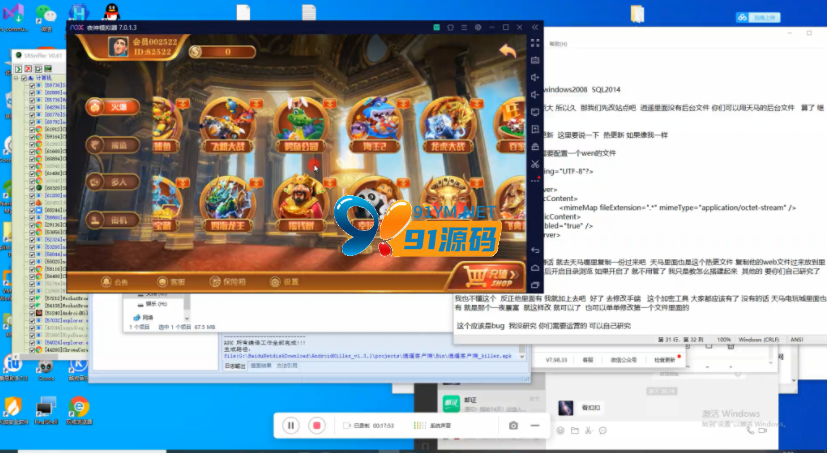This screenshot has height=453, width=836.
Task: Click Nox theme shirt icon in title bar
Action: pos(450,27)
